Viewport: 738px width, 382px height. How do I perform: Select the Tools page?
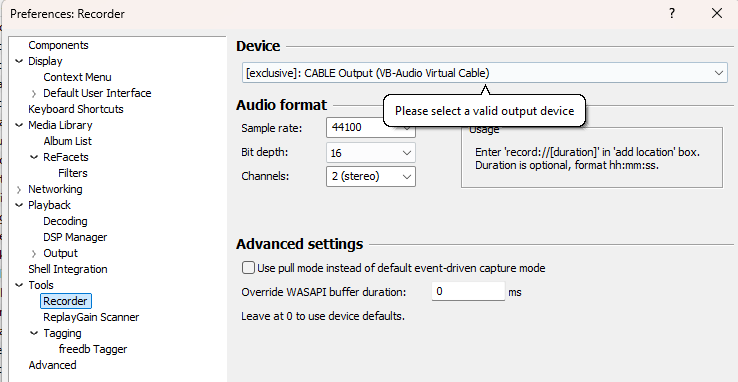click(41, 285)
